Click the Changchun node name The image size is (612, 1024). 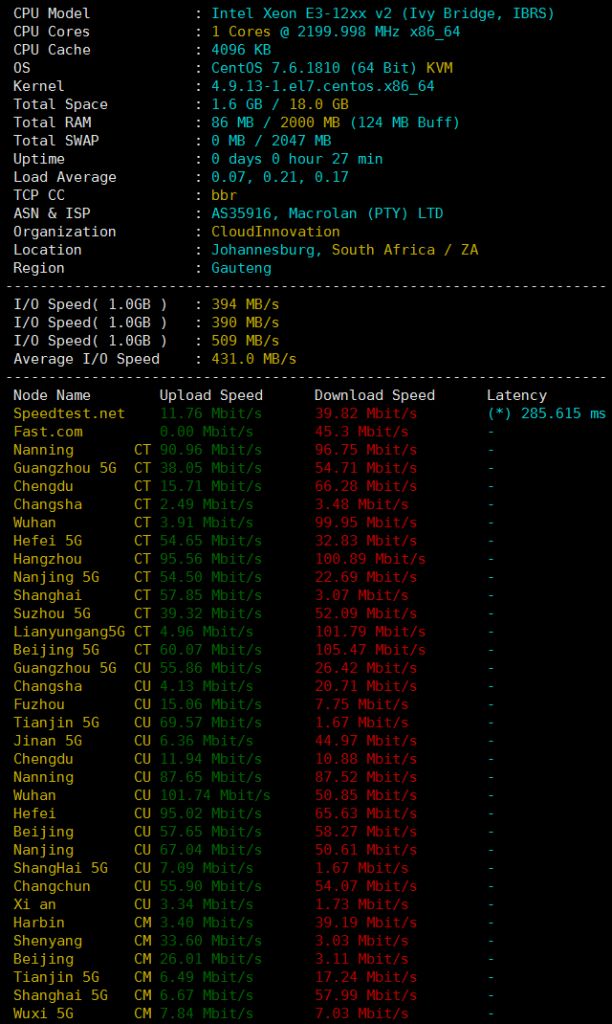coord(52,888)
